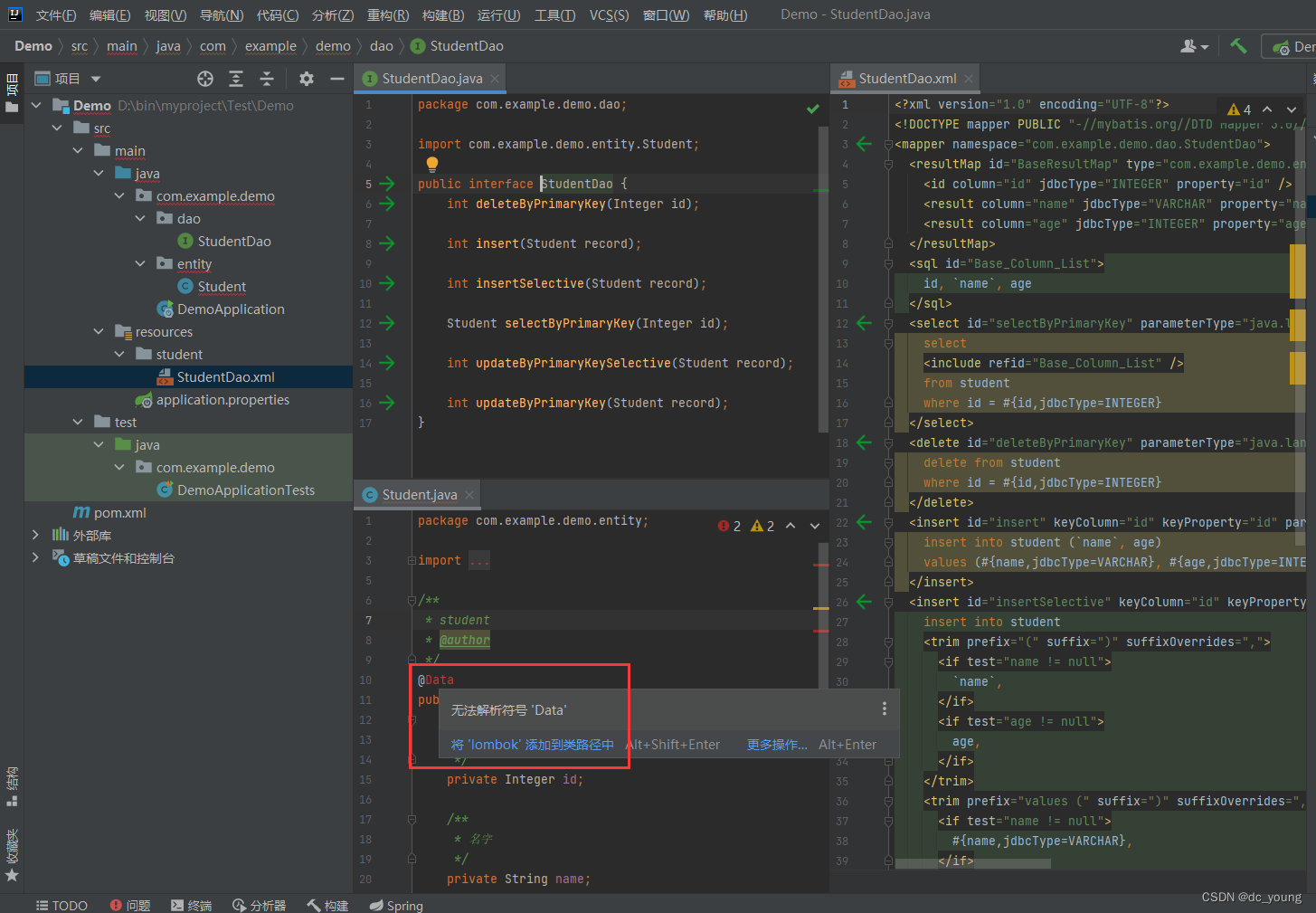Collapse the test folder node

pos(78,423)
